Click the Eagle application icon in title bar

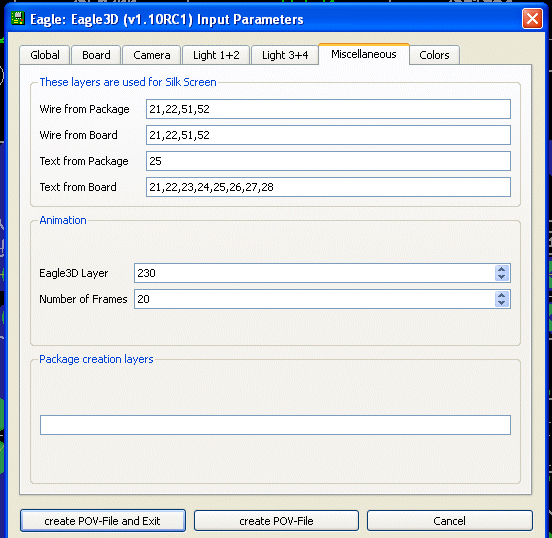click(x=18, y=19)
